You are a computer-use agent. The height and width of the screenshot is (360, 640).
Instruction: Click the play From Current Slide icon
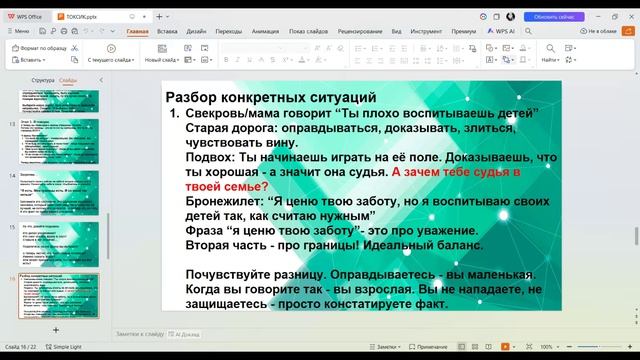(x=111, y=49)
